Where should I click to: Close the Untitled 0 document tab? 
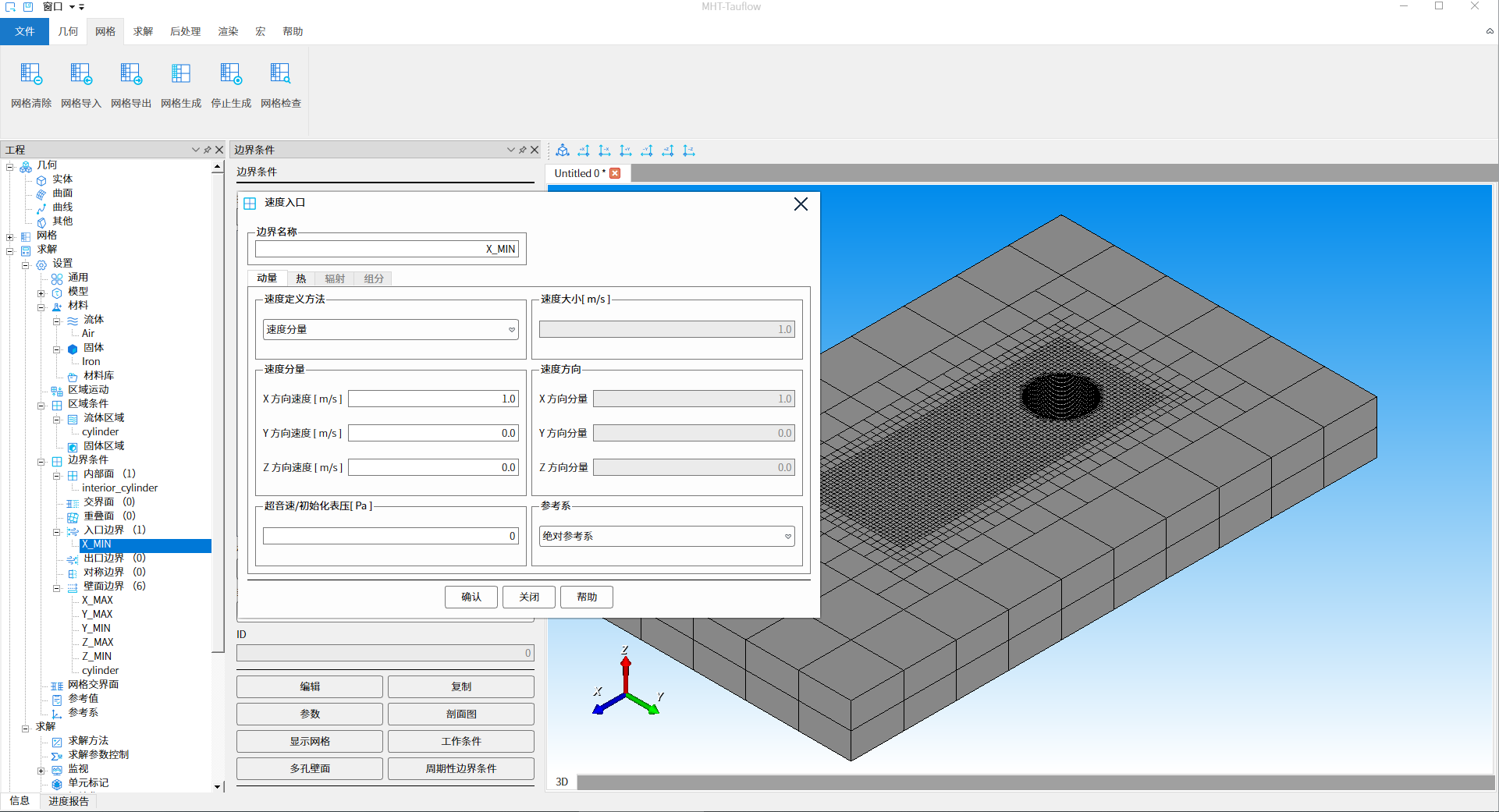coord(615,173)
